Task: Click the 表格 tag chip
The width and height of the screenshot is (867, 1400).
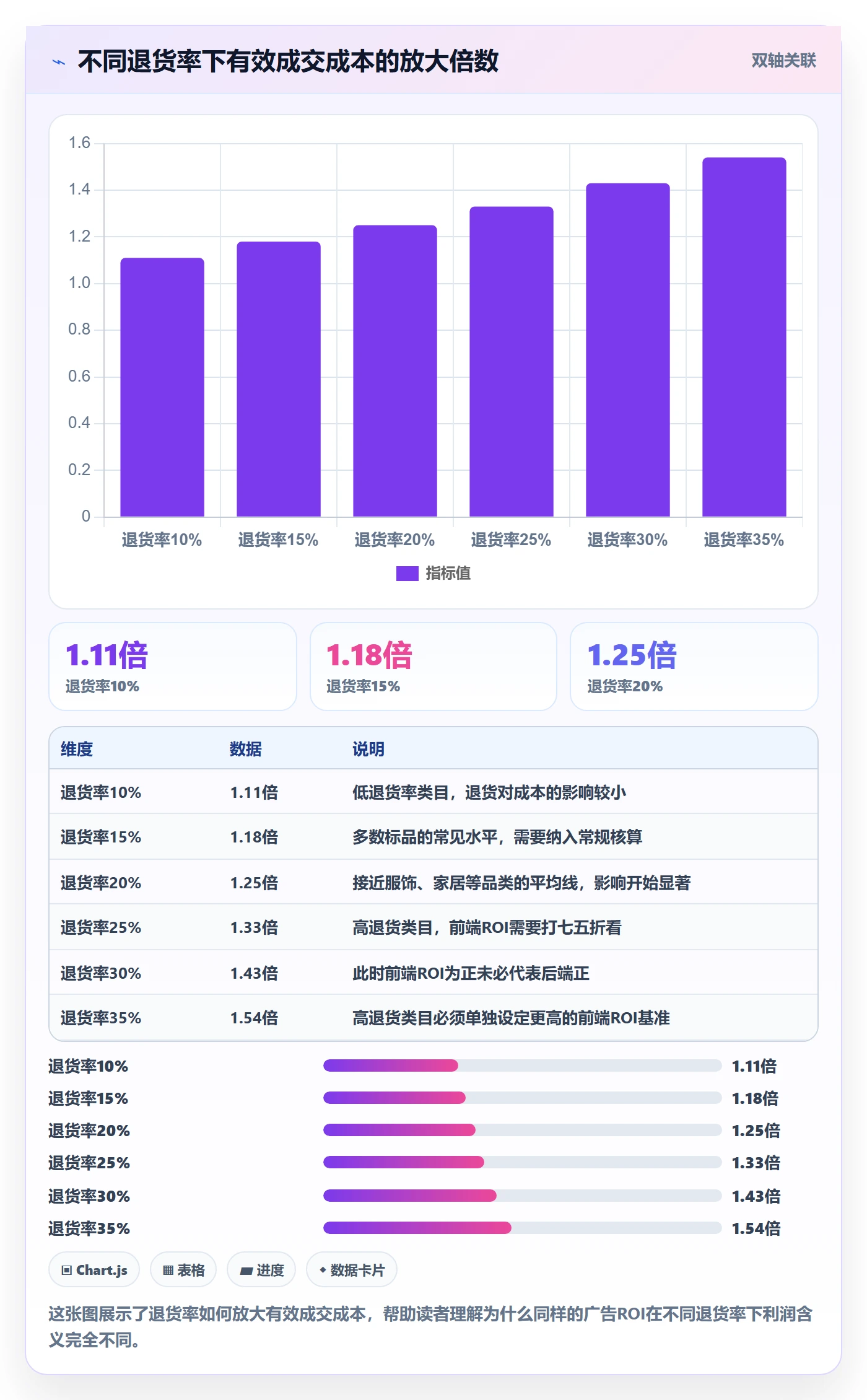Action: (183, 1270)
